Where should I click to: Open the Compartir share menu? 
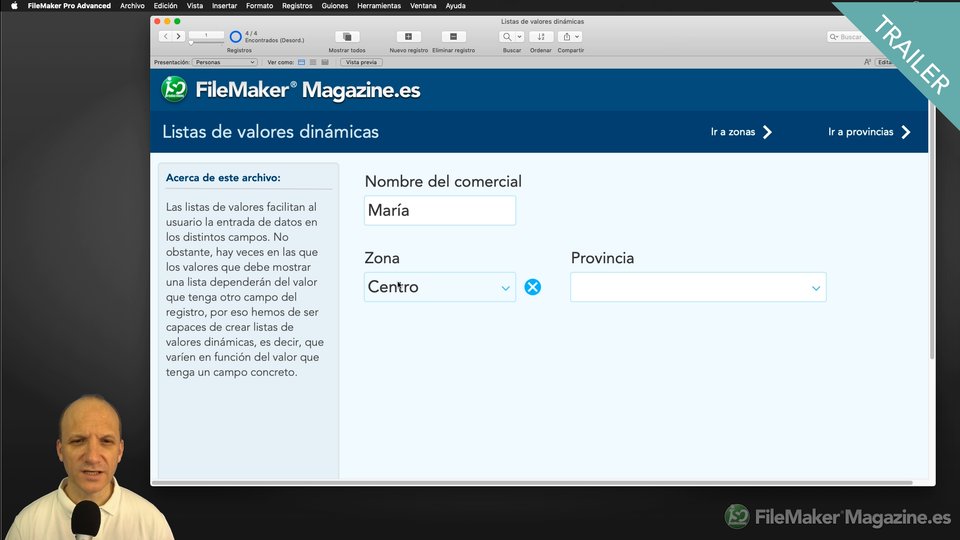point(570,37)
